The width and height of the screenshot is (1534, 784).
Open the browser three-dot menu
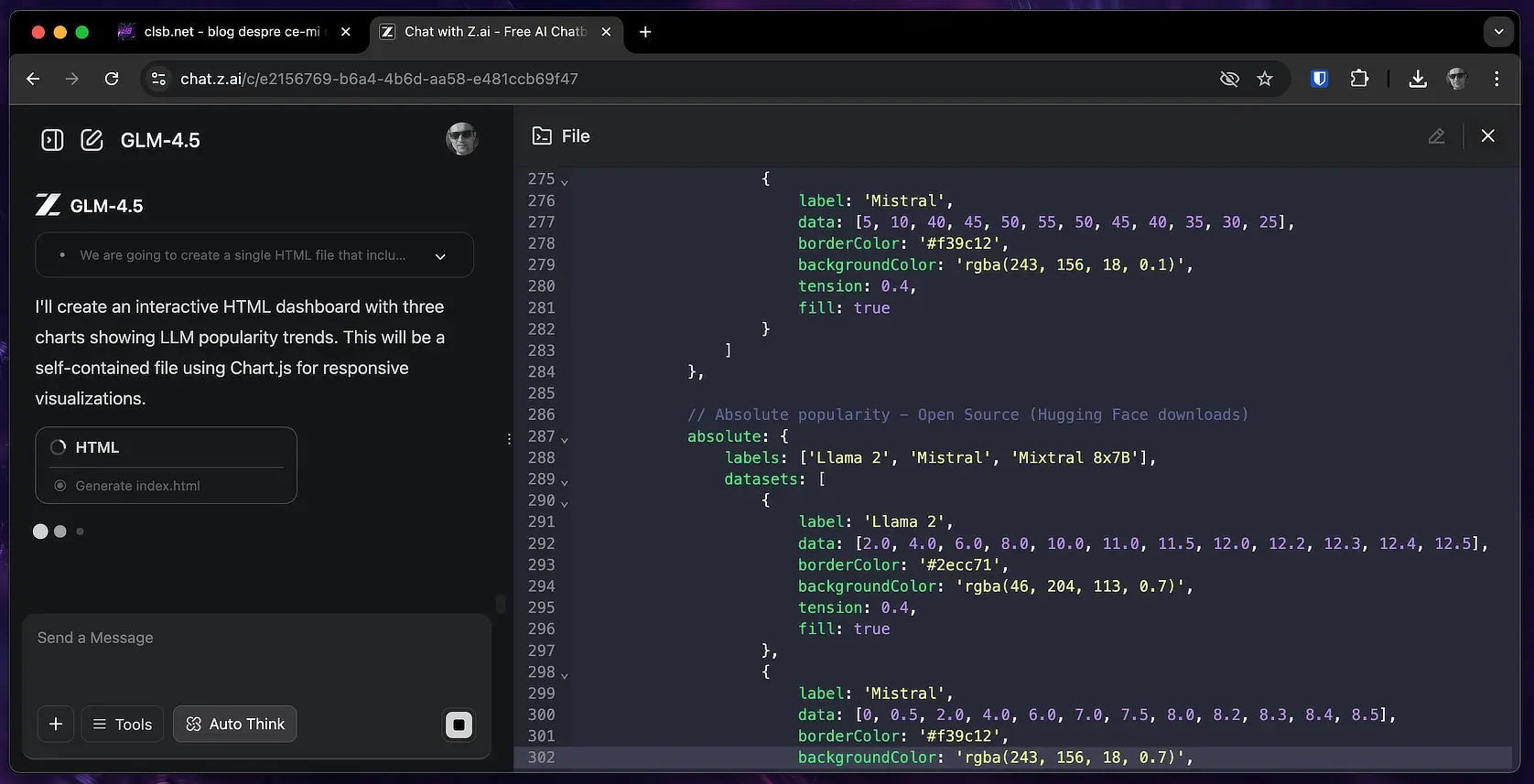point(1496,79)
